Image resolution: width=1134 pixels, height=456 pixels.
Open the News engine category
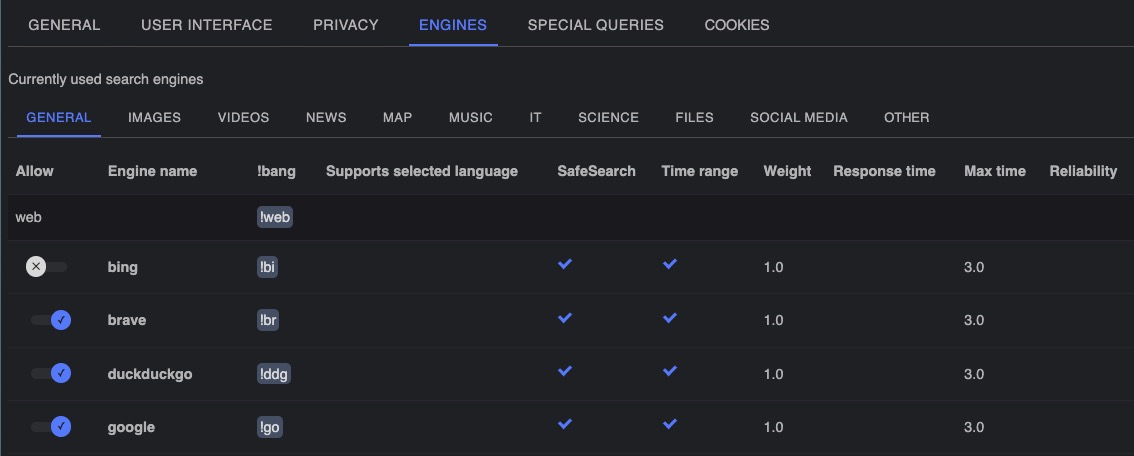coord(325,117)
